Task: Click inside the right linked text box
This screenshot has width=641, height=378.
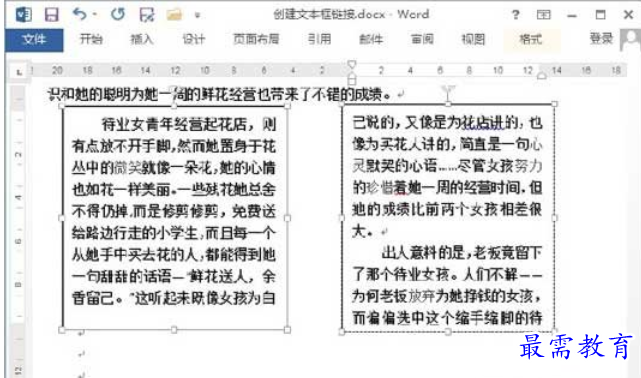Action: (x=447, y=220)
